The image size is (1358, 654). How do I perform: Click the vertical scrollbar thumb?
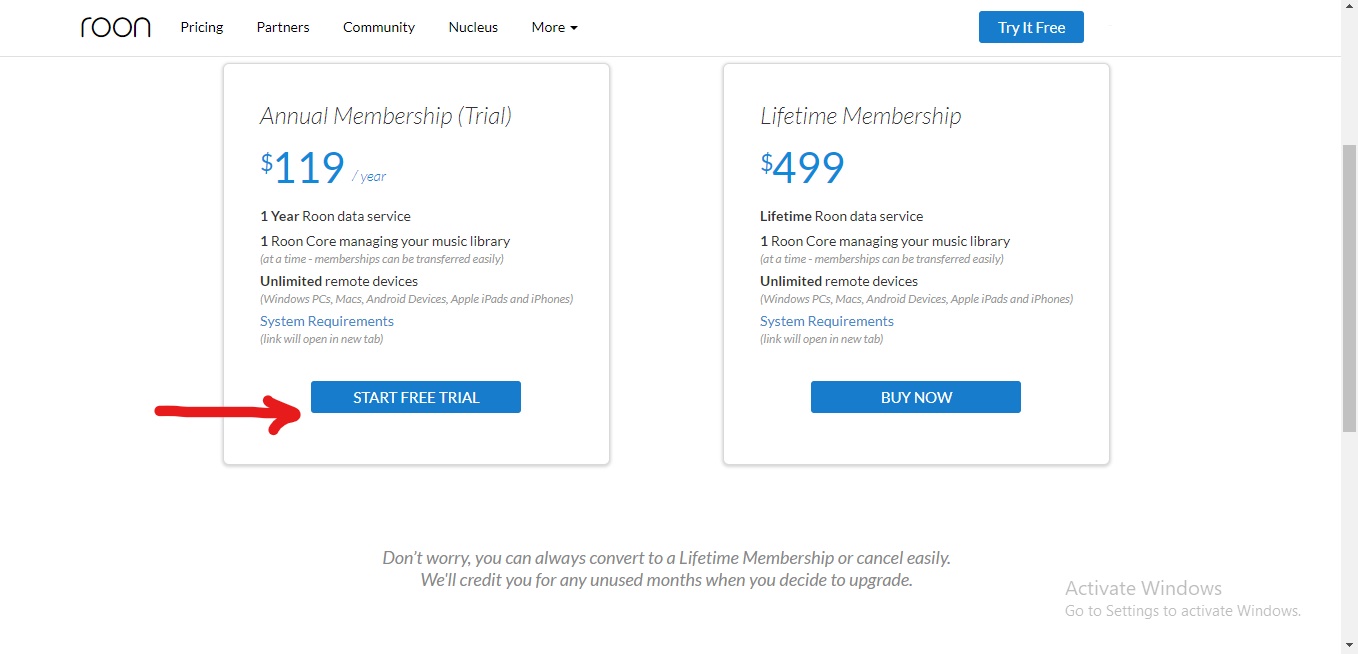coord(1349,288)
